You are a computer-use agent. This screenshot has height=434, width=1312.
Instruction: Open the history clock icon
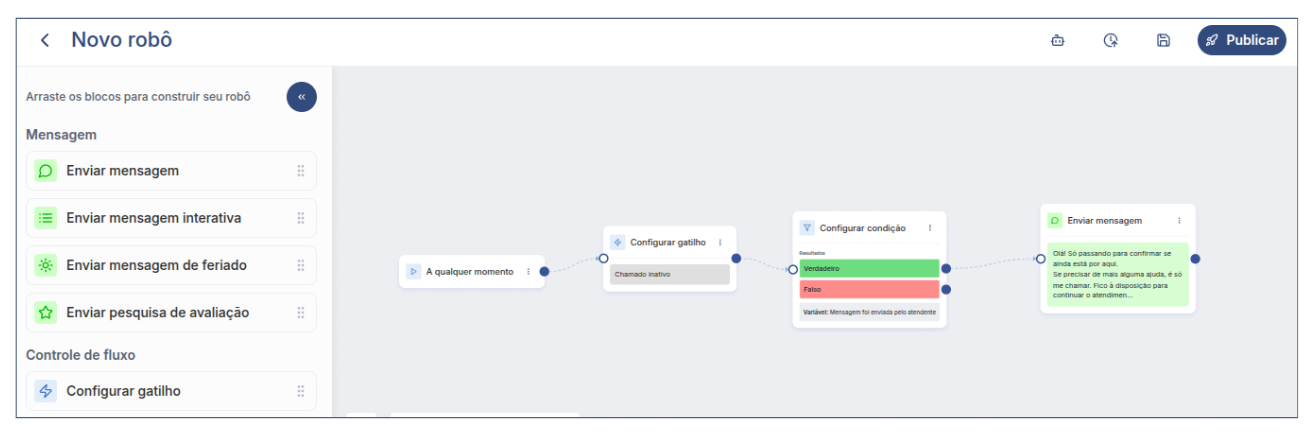1110,41
